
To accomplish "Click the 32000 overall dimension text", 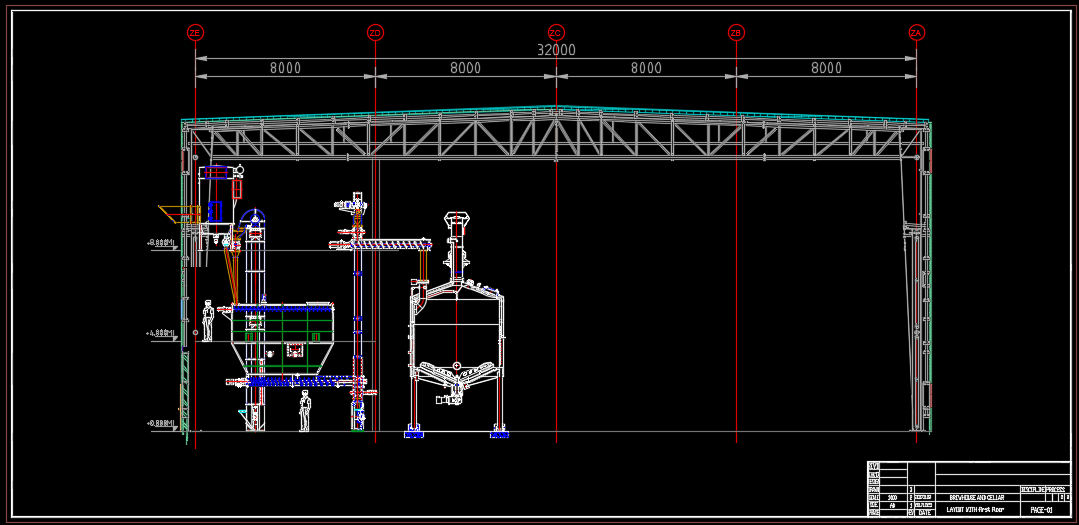I will pyautogui.click(x=556, y=50).
